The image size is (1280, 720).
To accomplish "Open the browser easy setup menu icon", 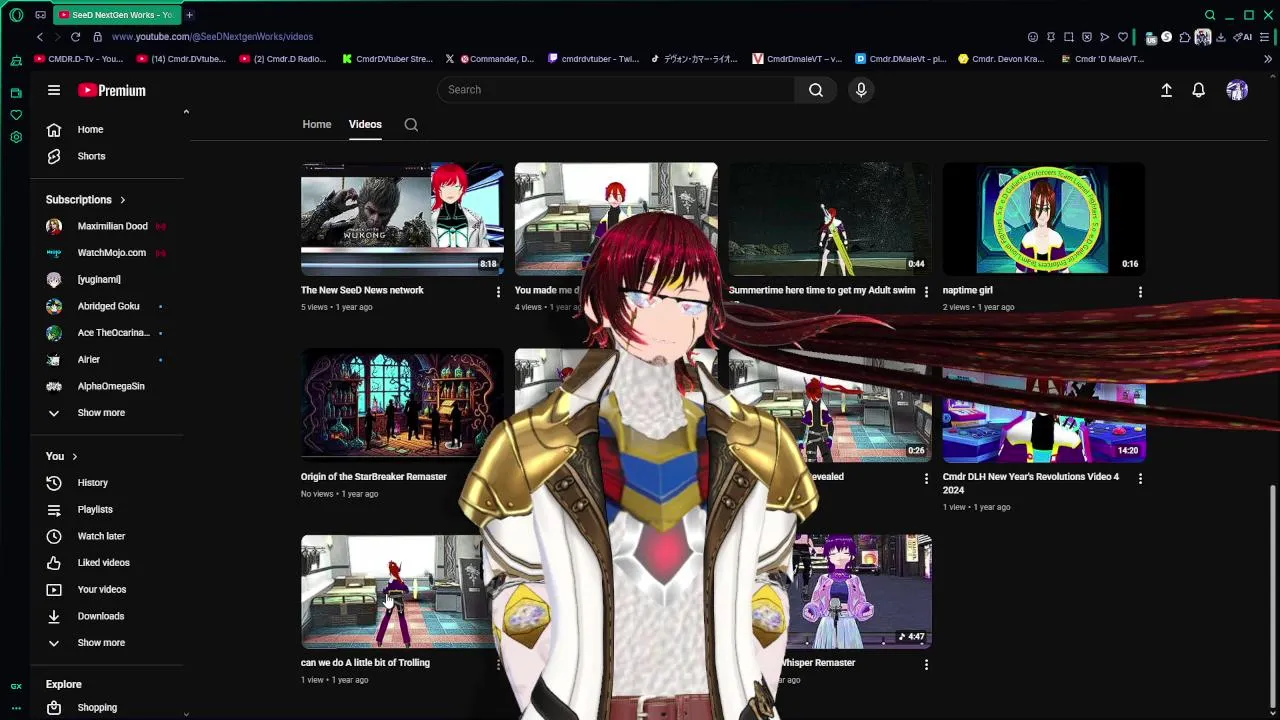I will pyautogui.click(x=1264, y=37).
